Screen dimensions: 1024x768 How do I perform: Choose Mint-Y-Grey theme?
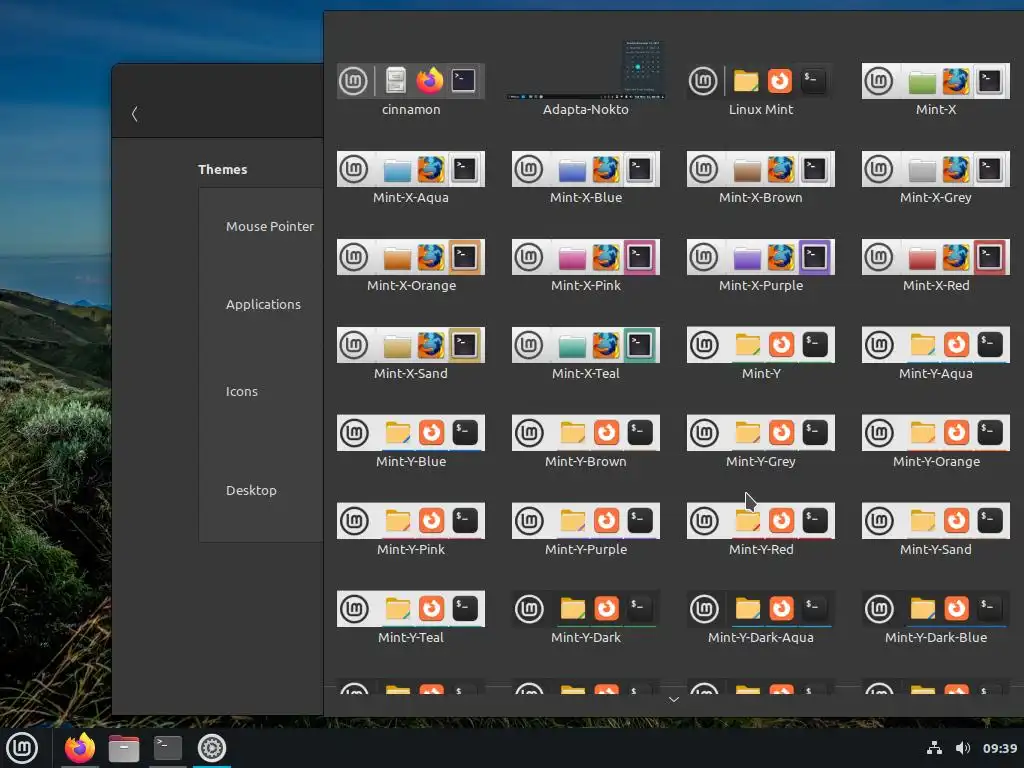pos(761,433)
